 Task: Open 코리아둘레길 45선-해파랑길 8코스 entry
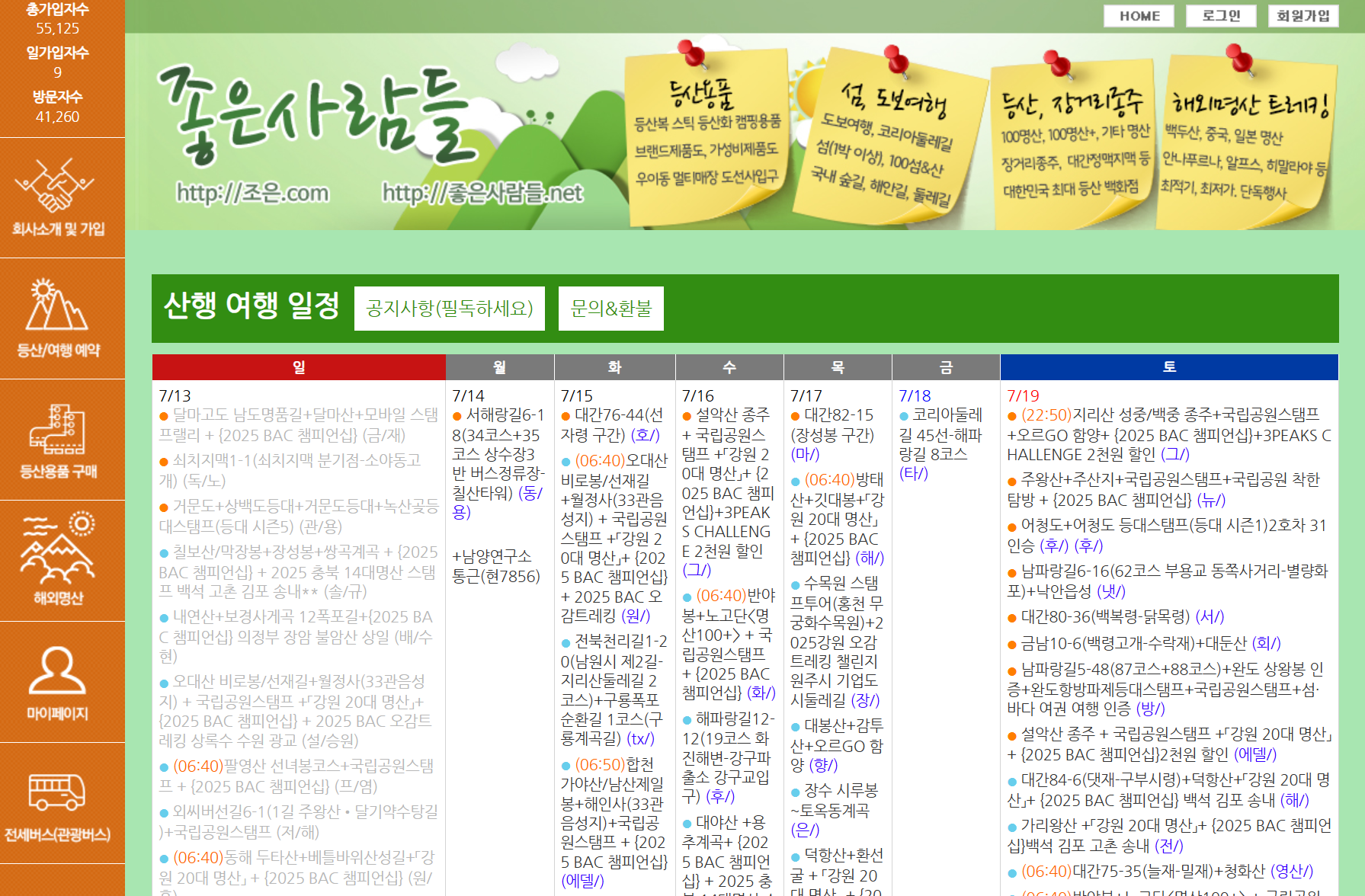pos(940,444)
